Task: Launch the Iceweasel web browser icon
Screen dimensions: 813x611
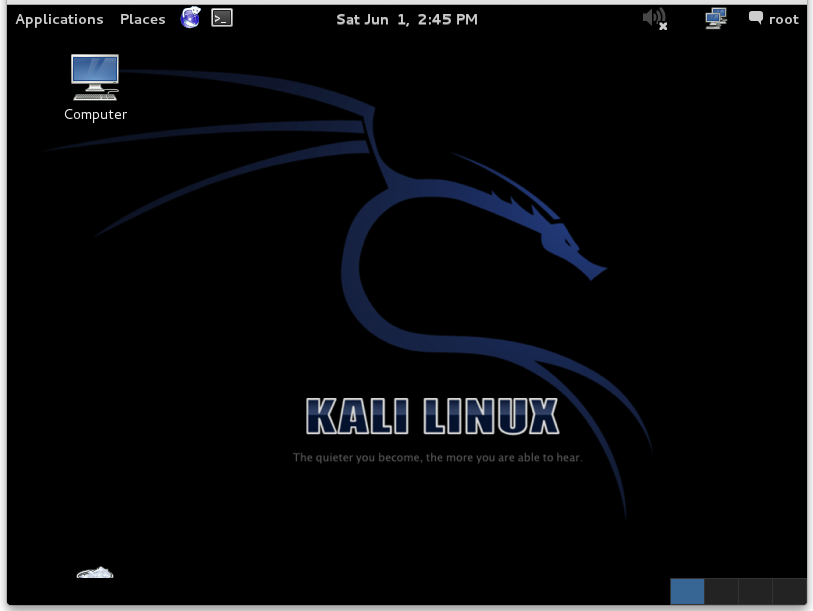Action: pos(190,18)
